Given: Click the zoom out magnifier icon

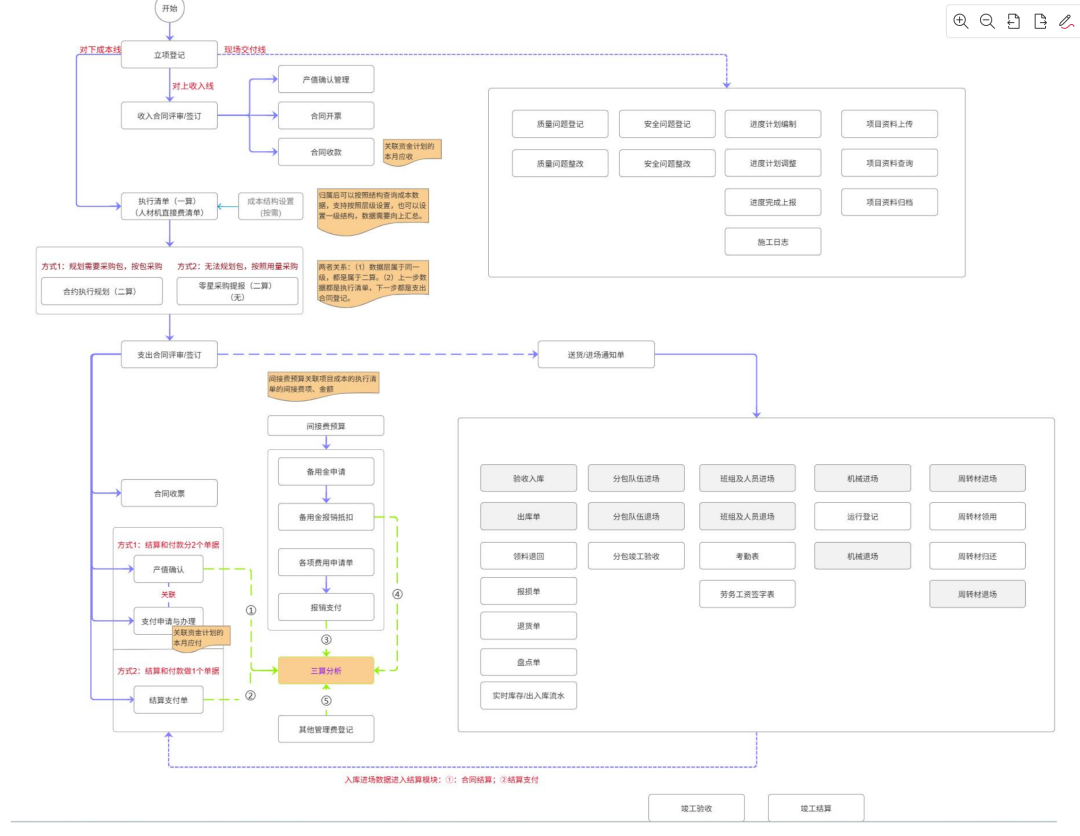Looking at the screenshot, I should pyautogui.click(x=987, y=21).
